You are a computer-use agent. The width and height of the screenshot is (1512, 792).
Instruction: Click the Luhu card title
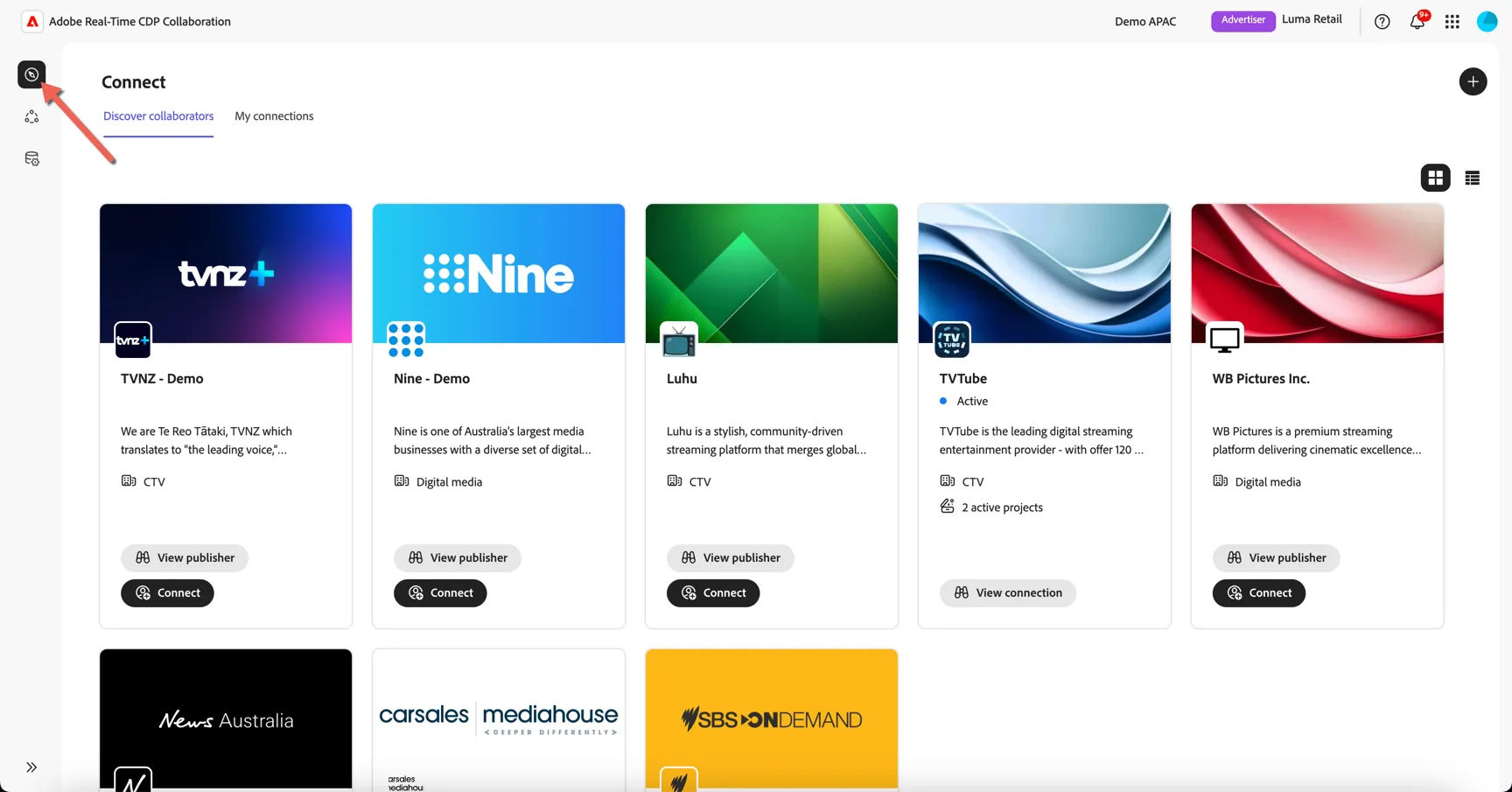point(682,378)
